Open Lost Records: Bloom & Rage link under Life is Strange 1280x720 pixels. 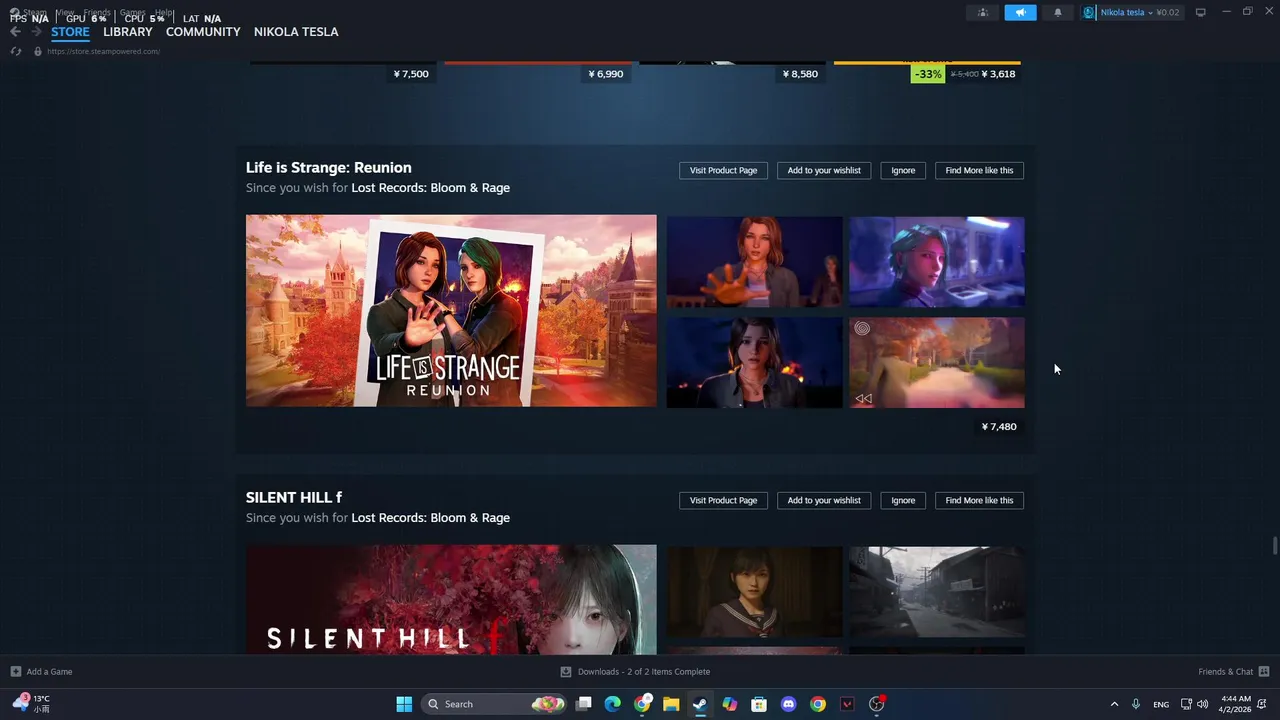[x=430, y=188]
